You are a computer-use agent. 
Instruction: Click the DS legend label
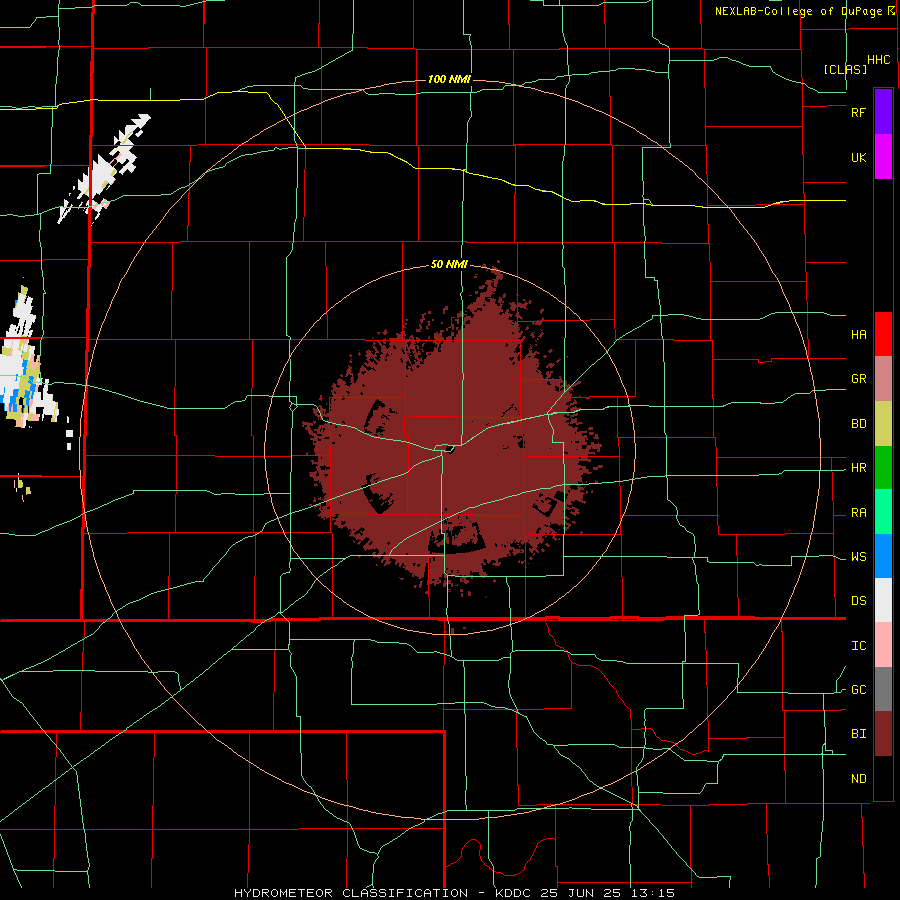point(859,601)
